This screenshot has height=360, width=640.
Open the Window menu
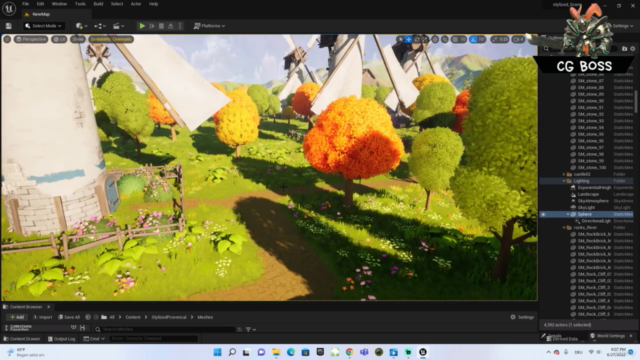(59, 4)
